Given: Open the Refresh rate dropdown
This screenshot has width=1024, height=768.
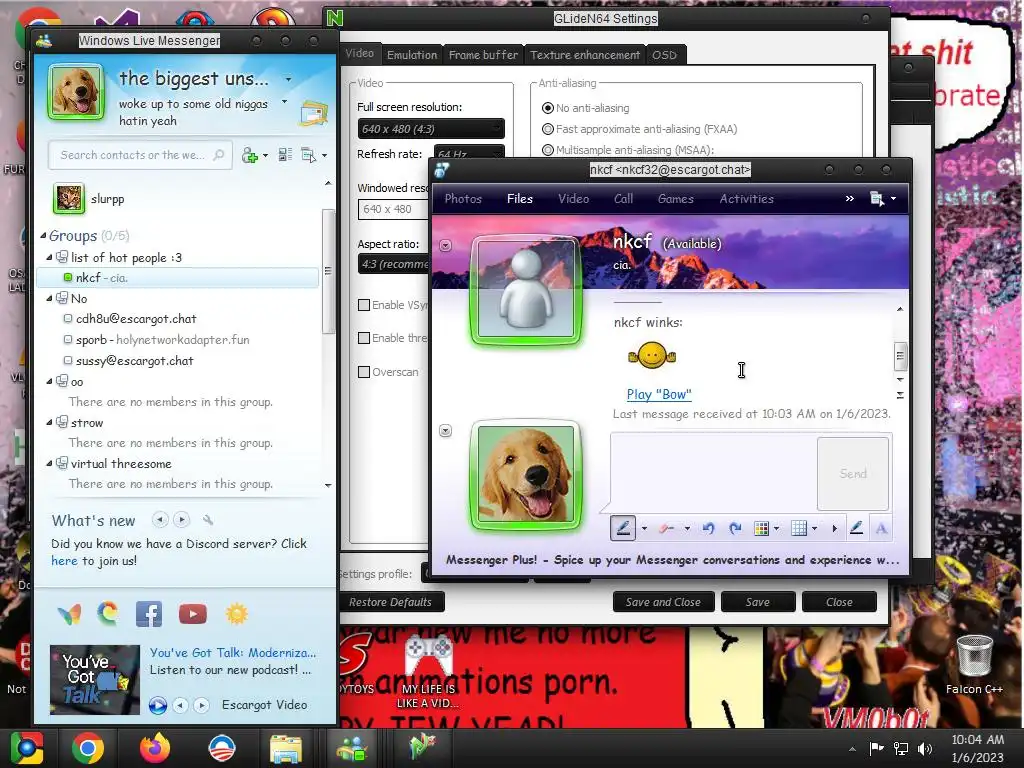Looking at the screenshot, I should (468, 153).
